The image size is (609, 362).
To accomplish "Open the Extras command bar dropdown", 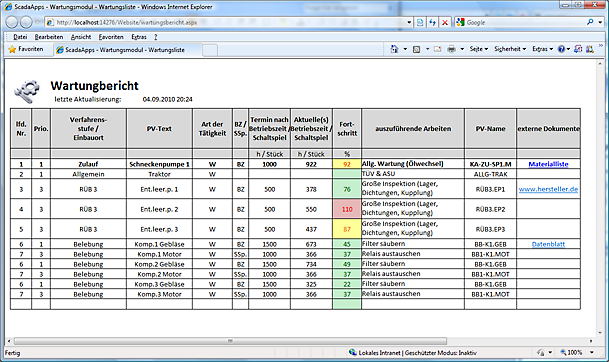I will [x=542, y=49].
